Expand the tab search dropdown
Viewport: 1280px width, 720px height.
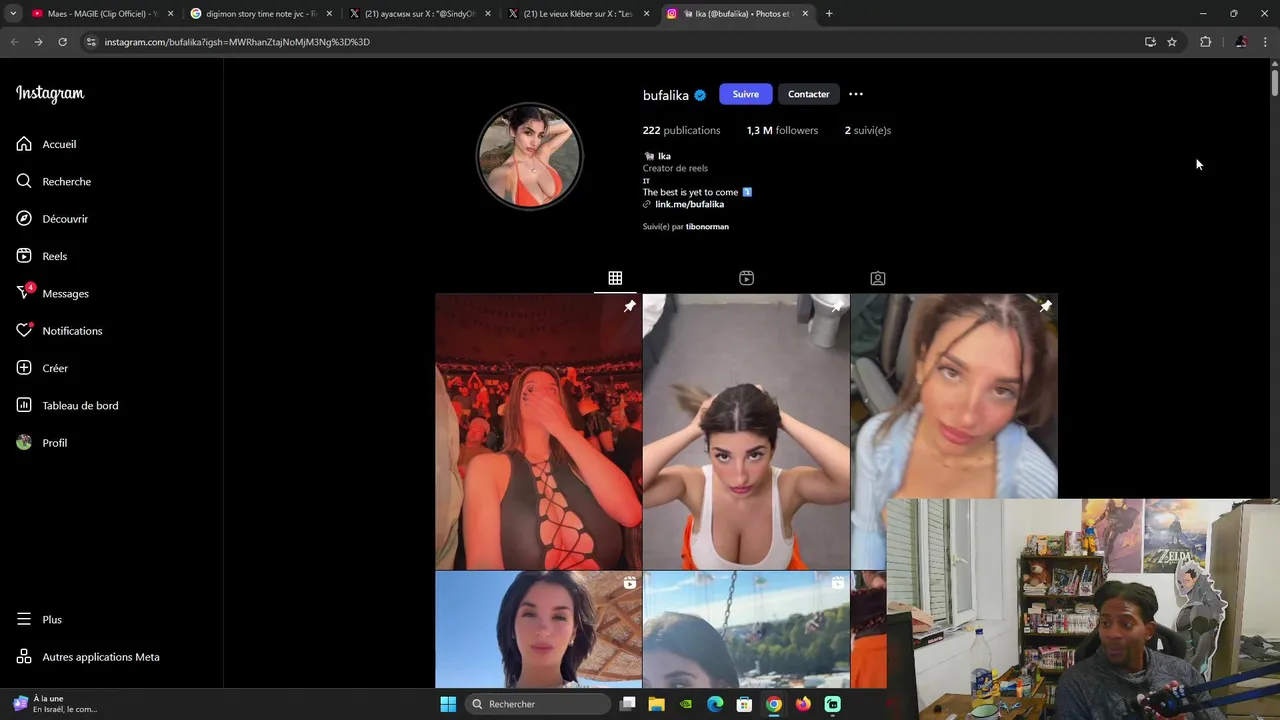[12, 14]
